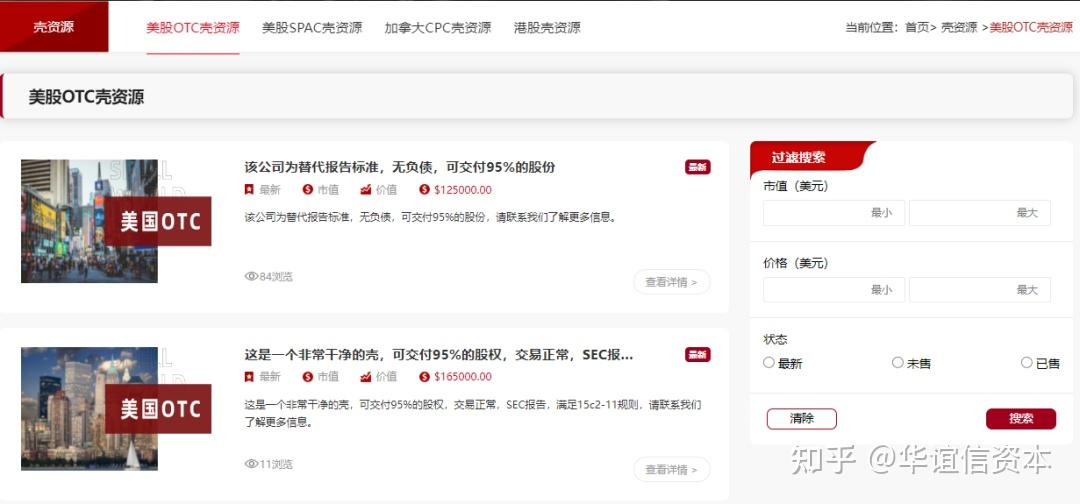Select the 未售 status radio button

(x=897, y=363)
